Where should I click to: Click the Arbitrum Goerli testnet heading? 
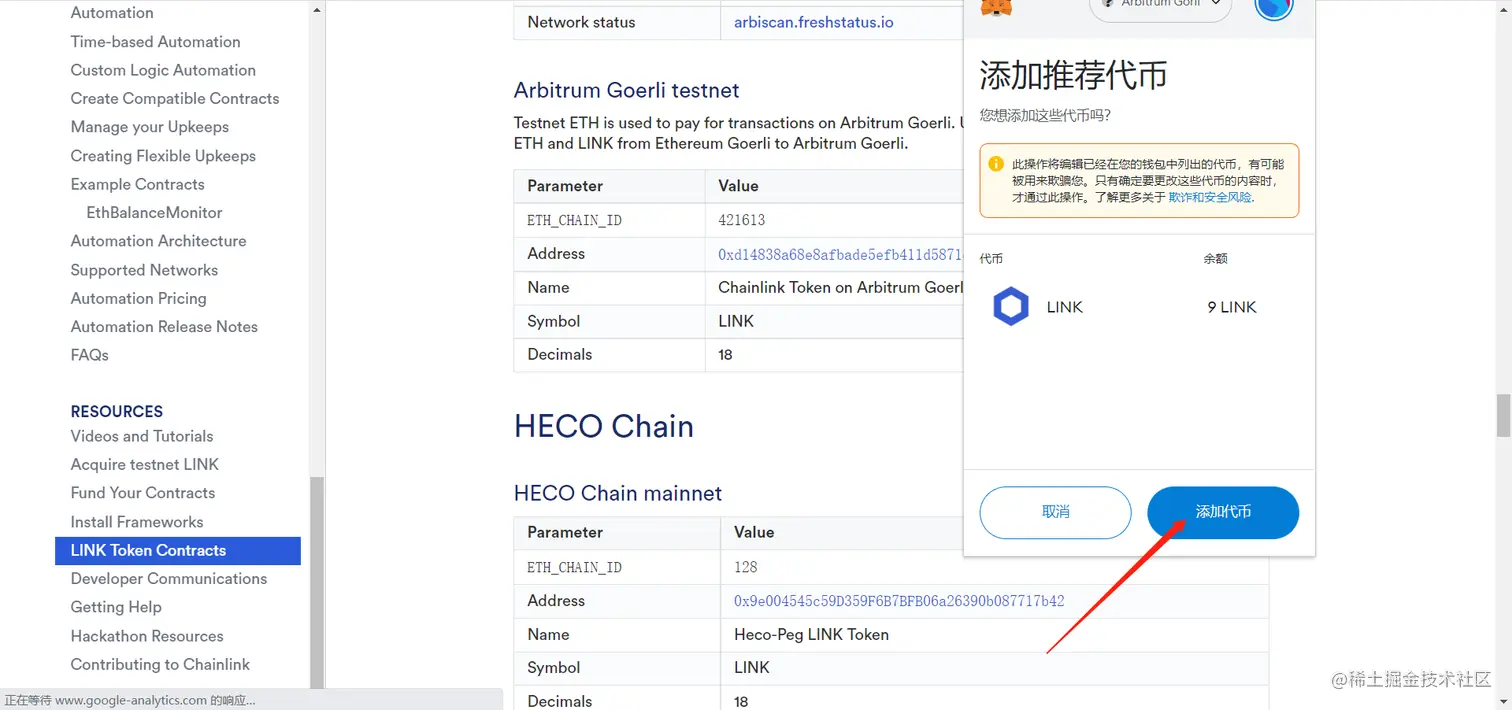click(626, 90)
